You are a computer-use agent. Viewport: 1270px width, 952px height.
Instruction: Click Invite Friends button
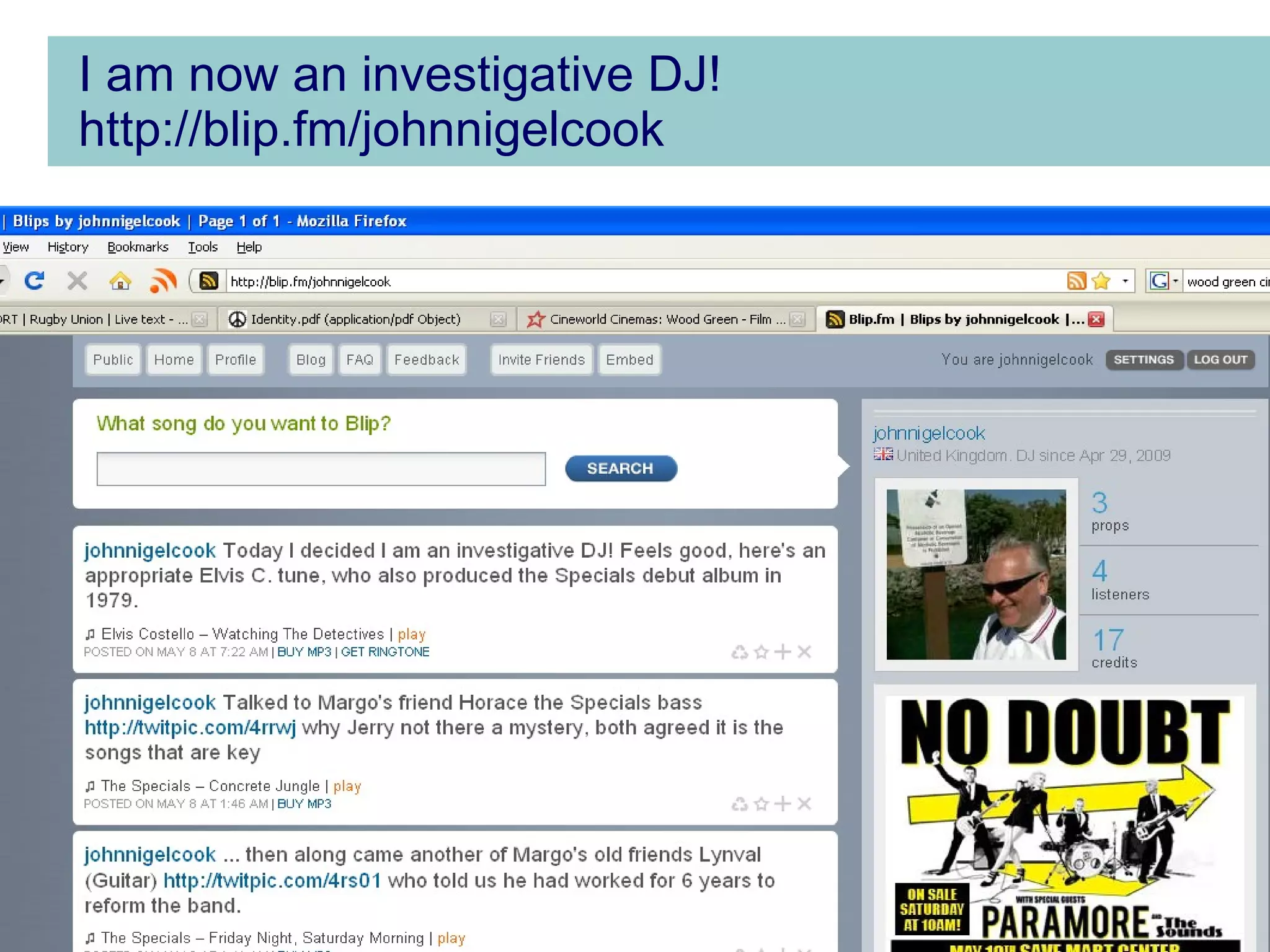point(541,360)
